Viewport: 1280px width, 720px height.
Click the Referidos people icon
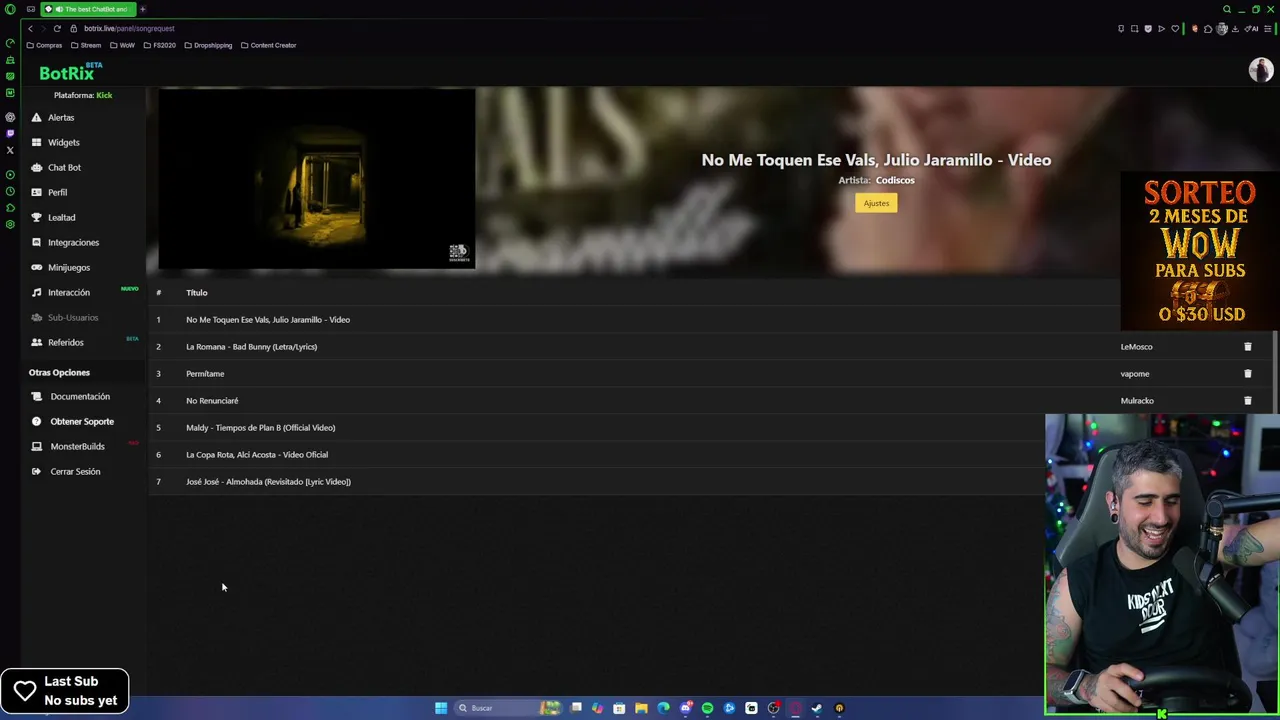pyautogui.click(x=37, y=343)
